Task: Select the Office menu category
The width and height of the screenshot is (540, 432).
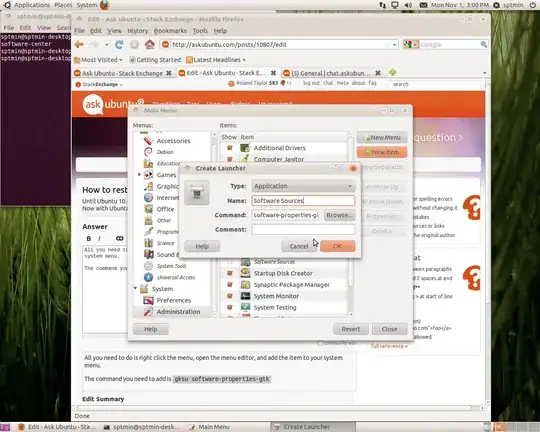Action: click(165, 209)
